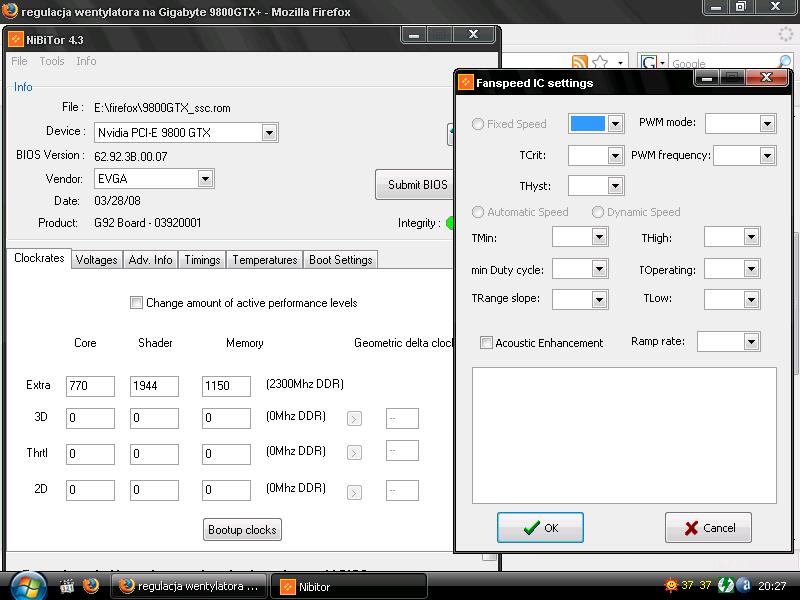The image size is (800, 600).
Task: Click the NiBiTor title bar icon
Action: tap(16, 39)
